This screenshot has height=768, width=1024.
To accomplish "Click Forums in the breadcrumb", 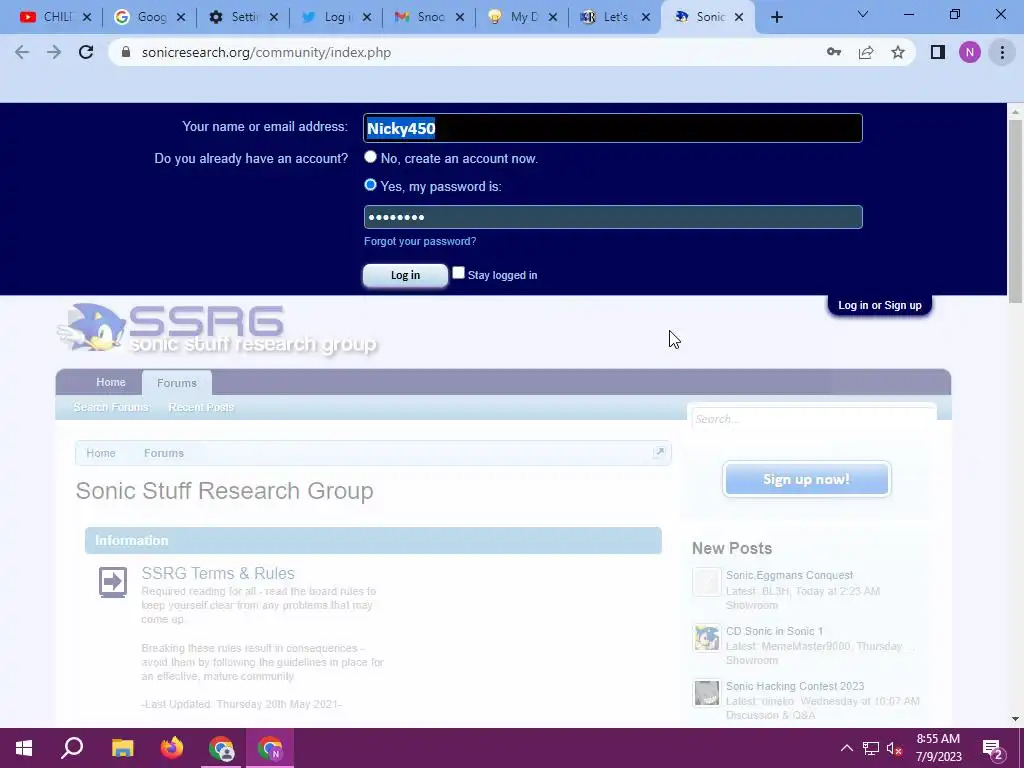I will click(164, 453).
